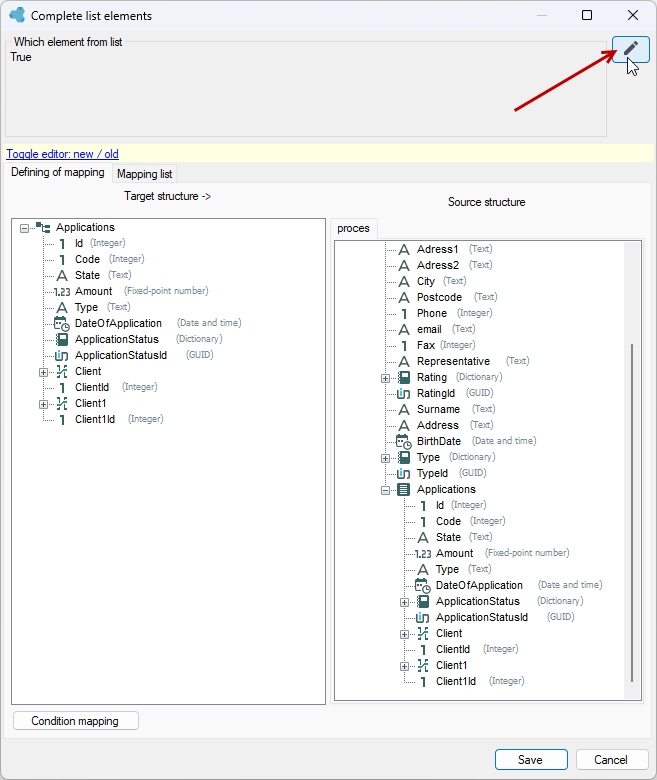Open the pencil edit expression button
The width and height of the screenshot is (657, 780).
630,49
